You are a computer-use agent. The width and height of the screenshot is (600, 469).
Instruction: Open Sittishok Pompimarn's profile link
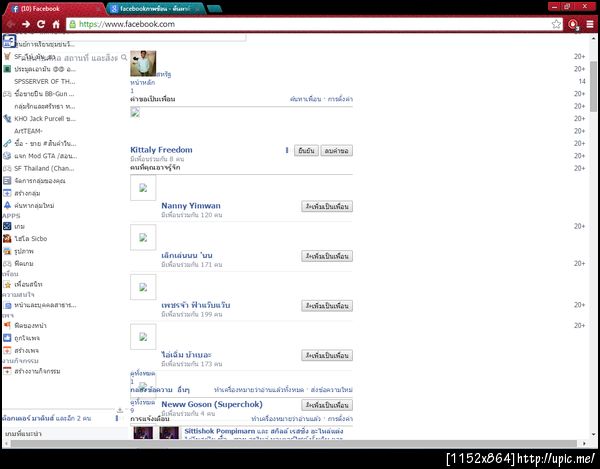pos(220,431)
